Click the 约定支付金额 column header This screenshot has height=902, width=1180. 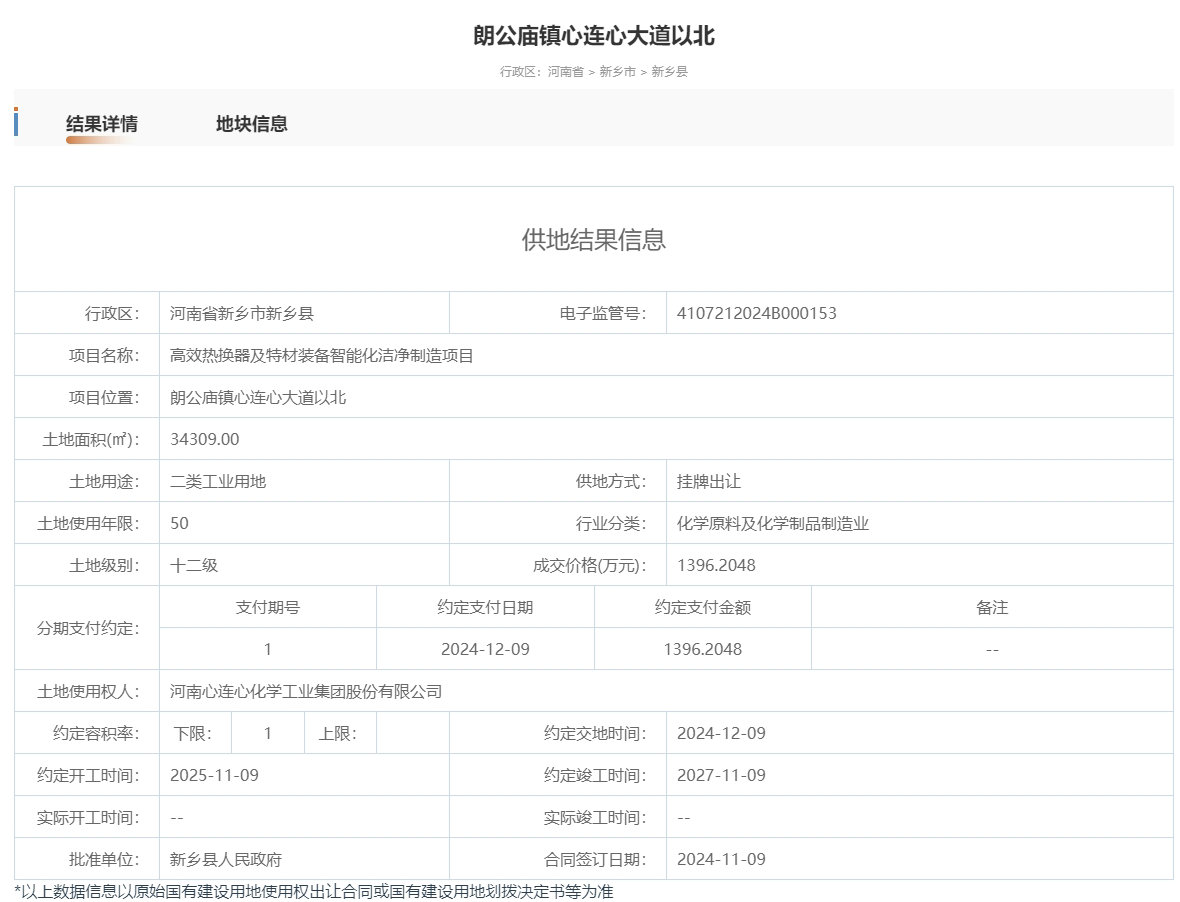click(x=703, y=607)
